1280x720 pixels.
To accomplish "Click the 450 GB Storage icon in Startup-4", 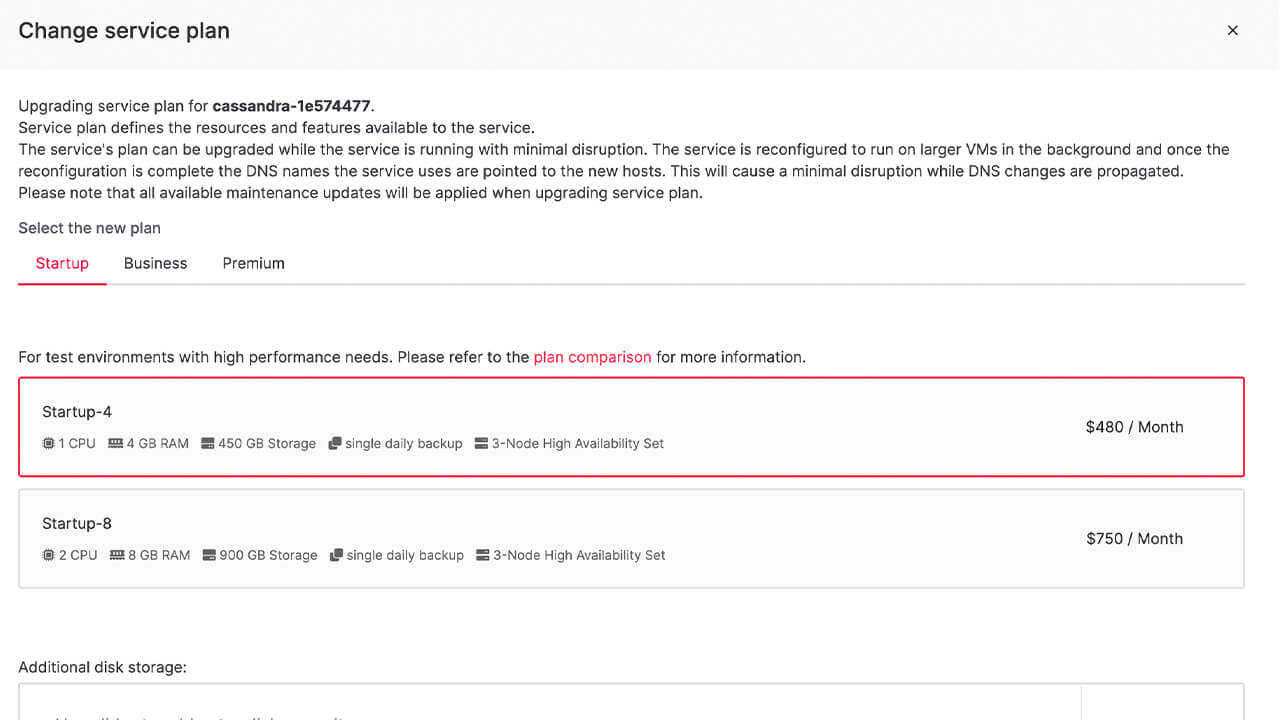I will pos(207,443).
